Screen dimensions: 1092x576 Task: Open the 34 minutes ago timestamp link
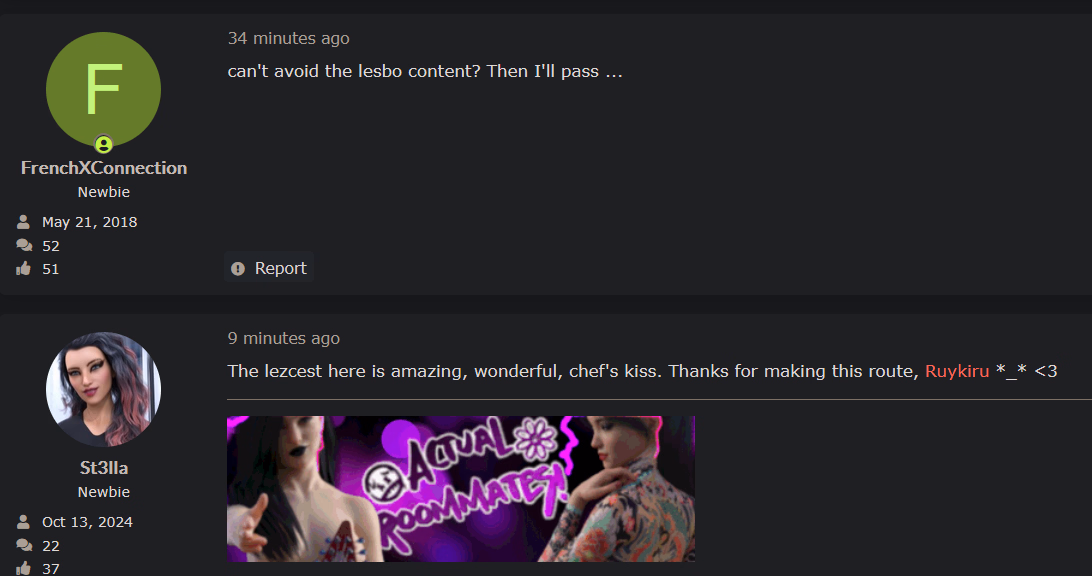point(288,38)
